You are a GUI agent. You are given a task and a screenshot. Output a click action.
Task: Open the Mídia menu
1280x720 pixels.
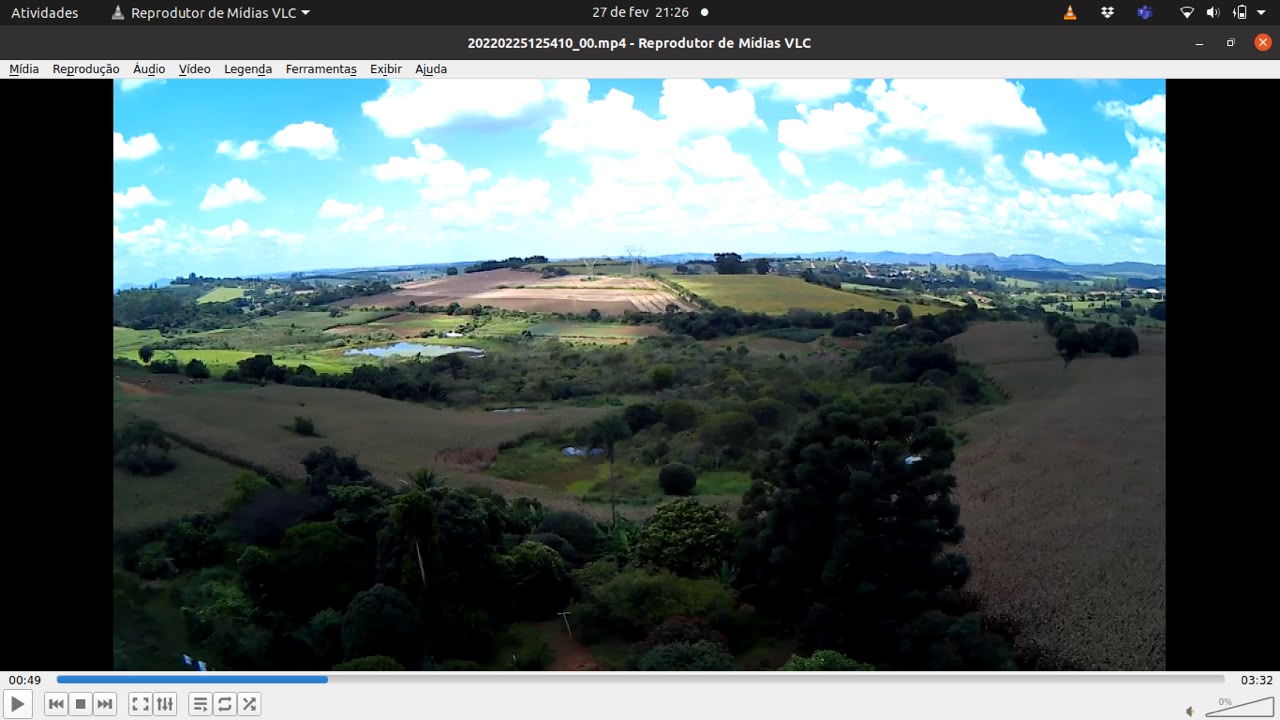point(24,69)
